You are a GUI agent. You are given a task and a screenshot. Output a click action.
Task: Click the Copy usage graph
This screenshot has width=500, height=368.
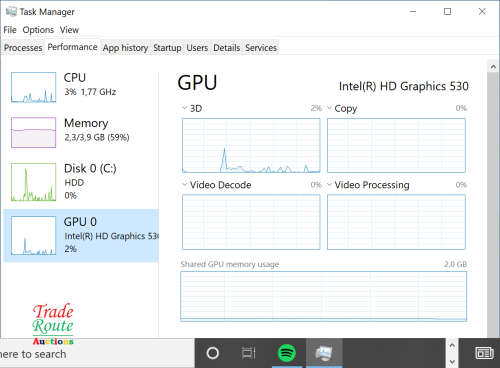coord(396,145)
